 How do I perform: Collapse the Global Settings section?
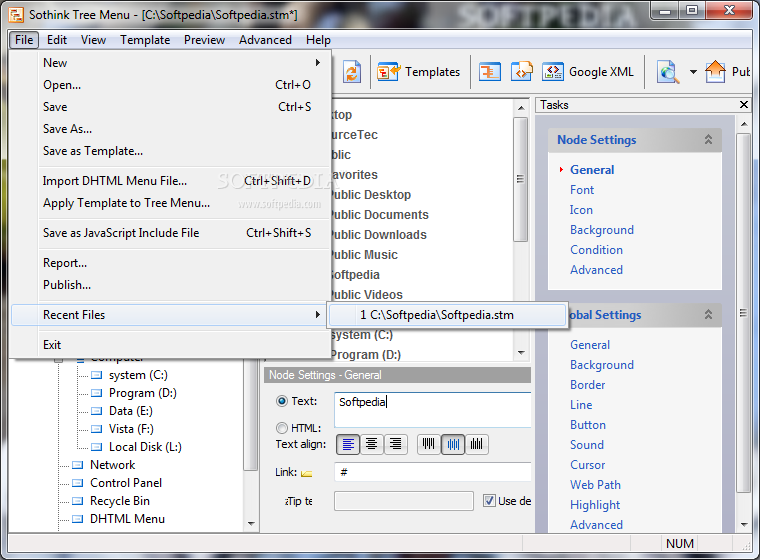(708, 315)
